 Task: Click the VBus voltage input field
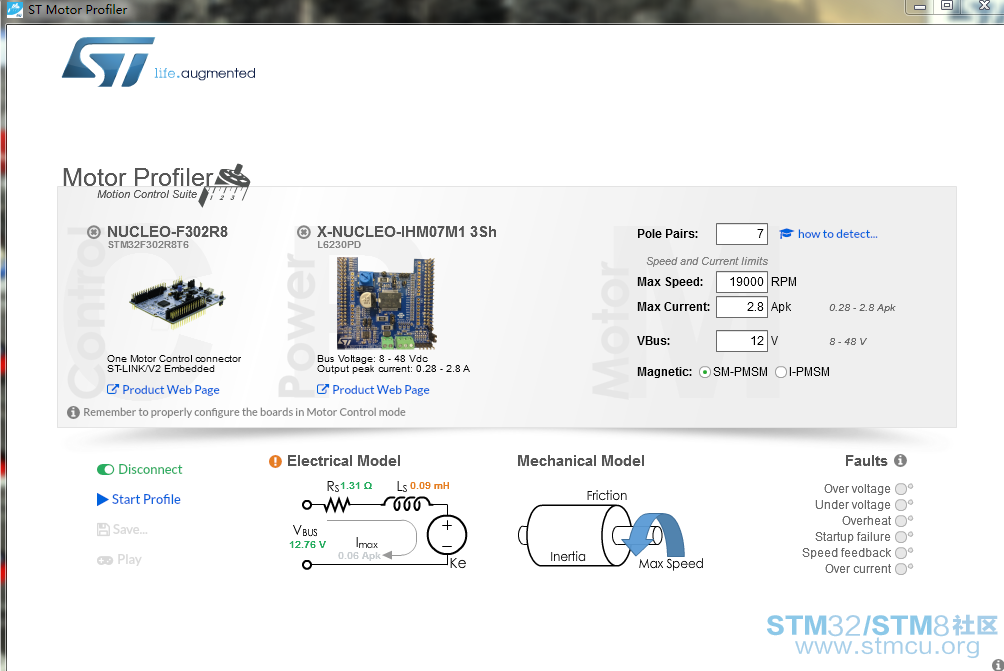[741, 341]
